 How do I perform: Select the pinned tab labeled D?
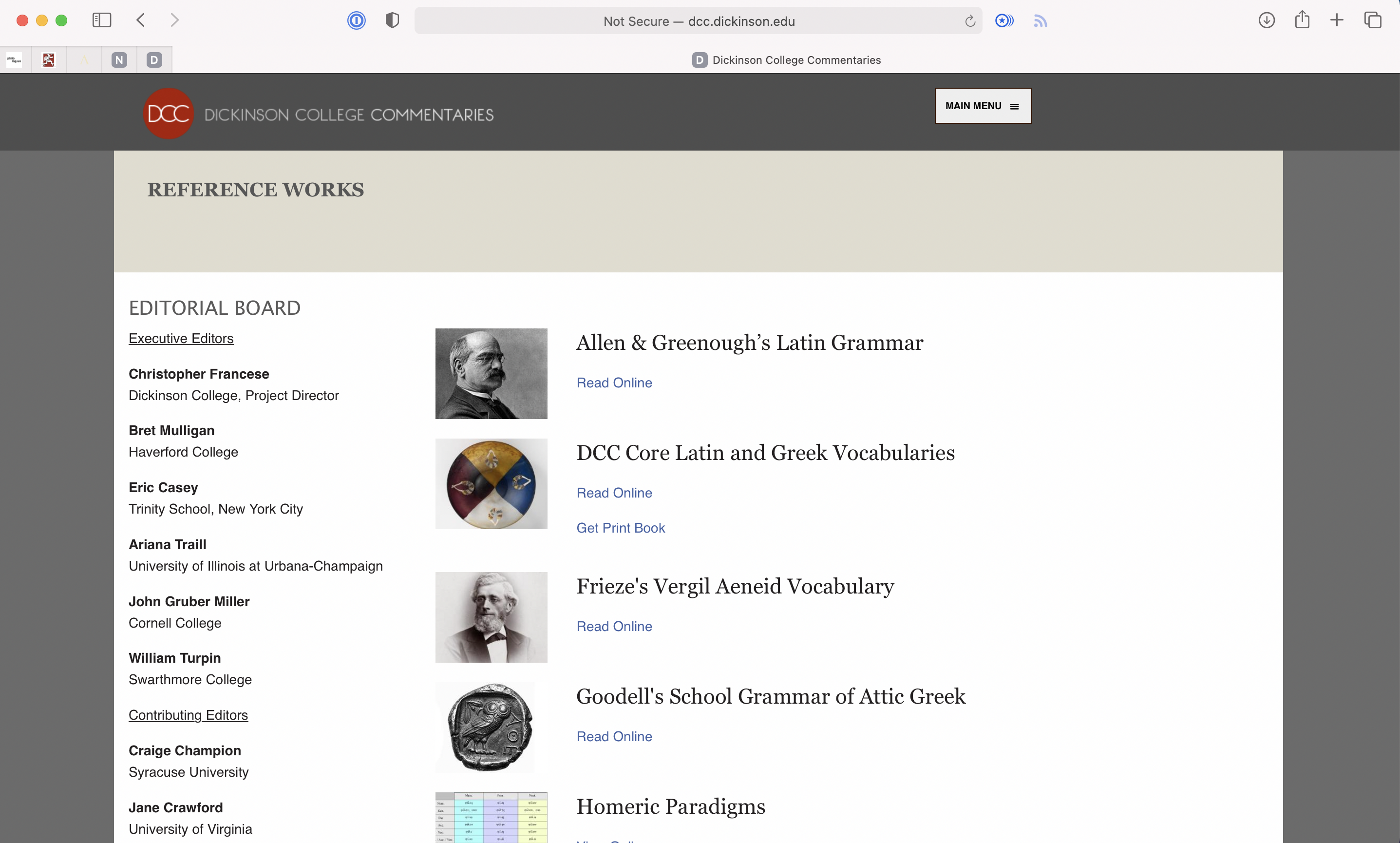[x=153, y=59]
